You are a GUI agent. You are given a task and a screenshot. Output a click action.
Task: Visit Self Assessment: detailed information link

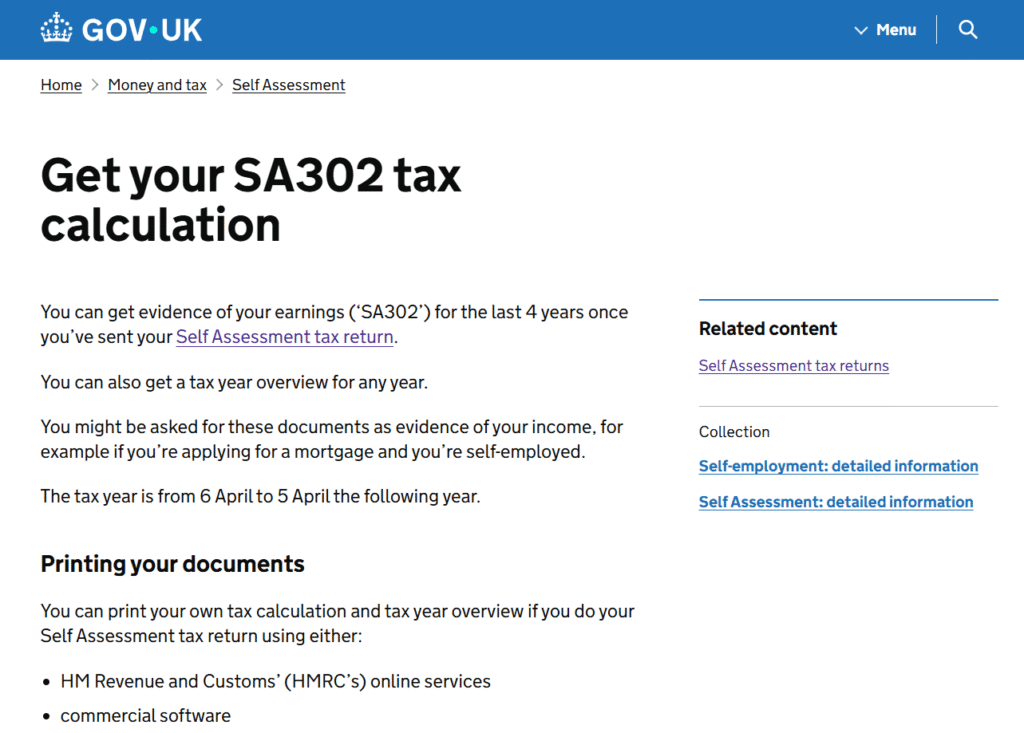[x=836, y=502]
